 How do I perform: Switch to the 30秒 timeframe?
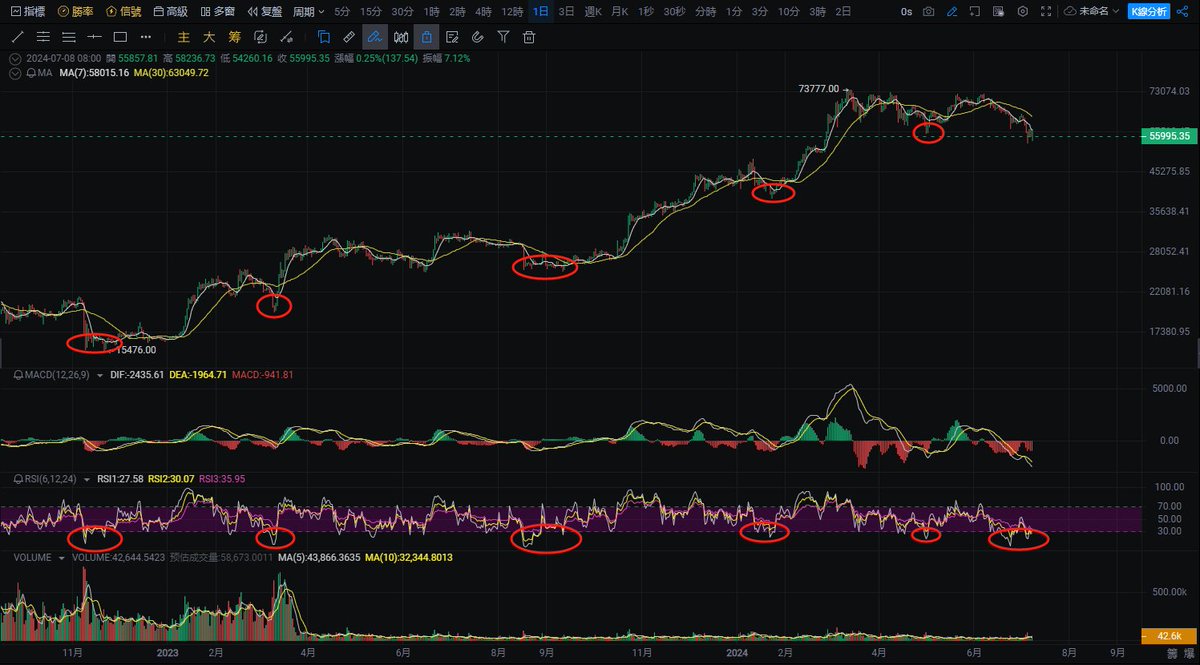coord(674,11)
